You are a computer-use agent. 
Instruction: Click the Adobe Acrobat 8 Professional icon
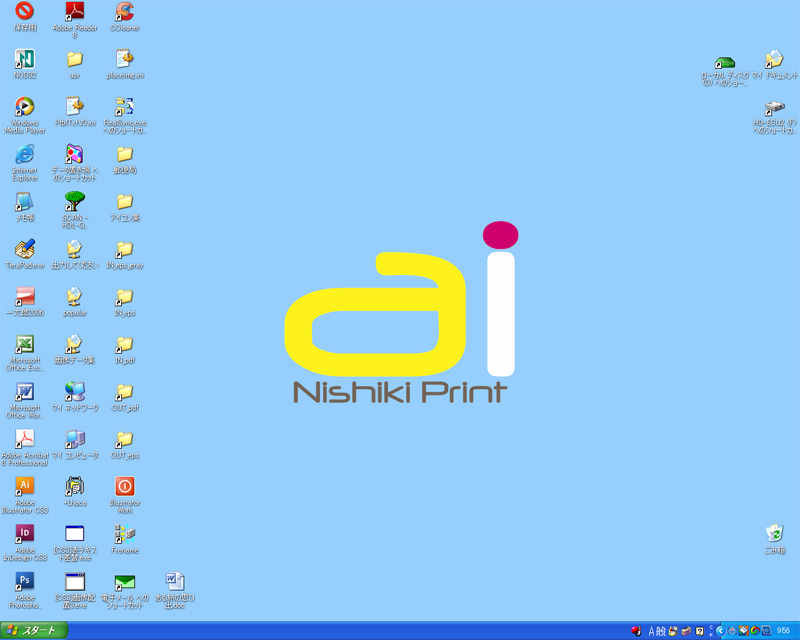pos(25,438)
